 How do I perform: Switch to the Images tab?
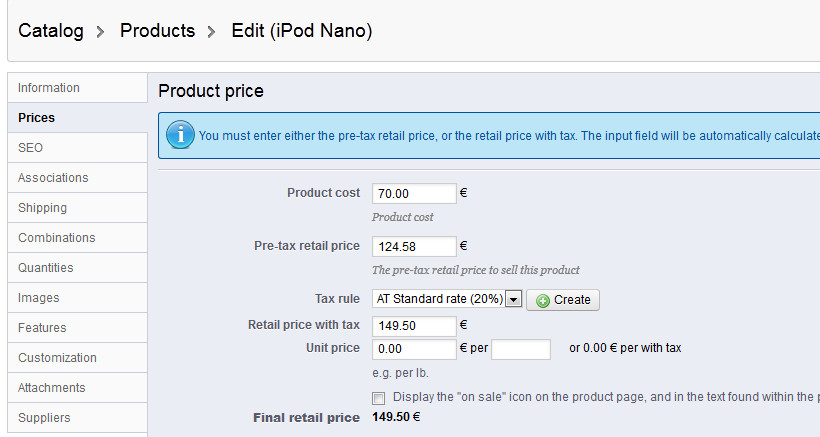coord(39,298)
